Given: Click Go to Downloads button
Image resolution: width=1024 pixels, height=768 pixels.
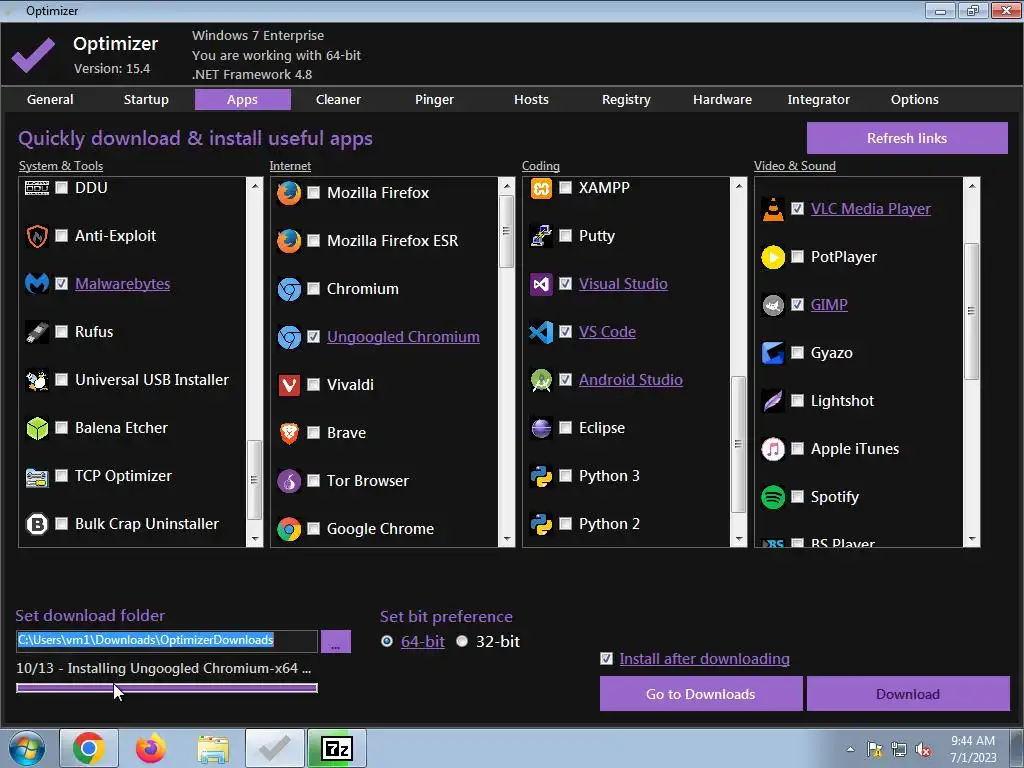Looking at the screenshot, I should pyautogui.click(x=701, y=694).
